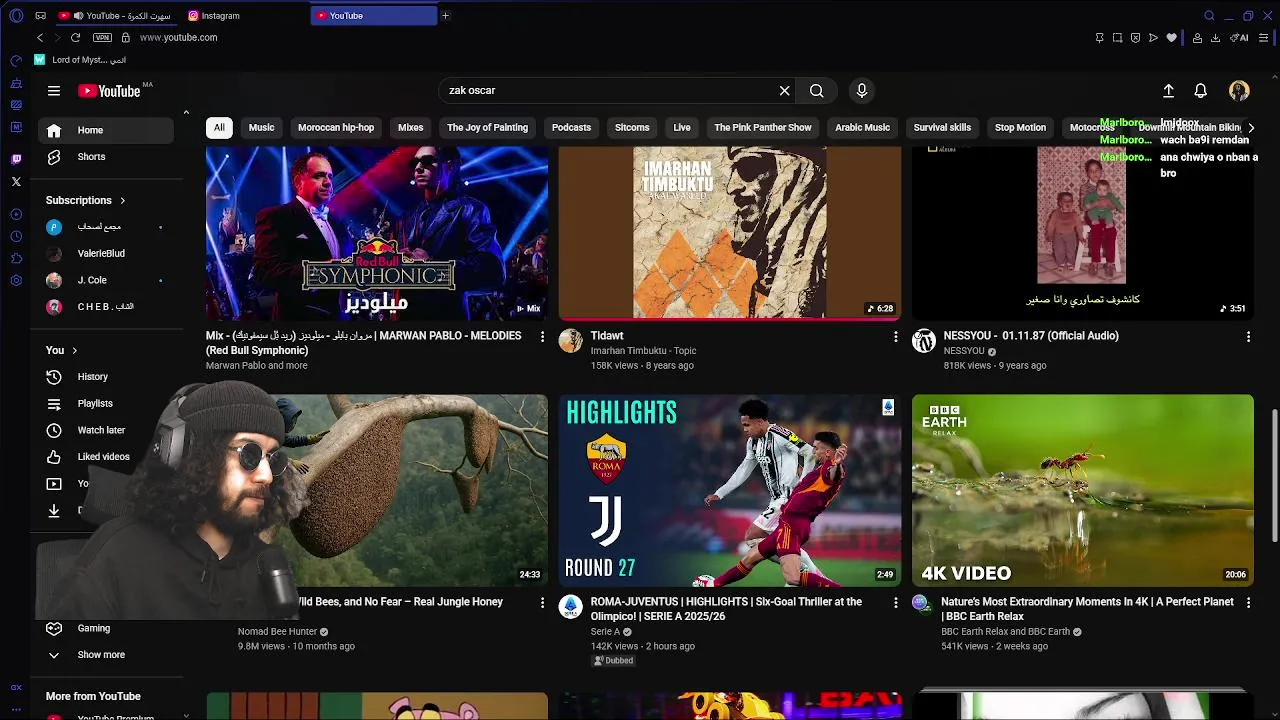Open options menu for Marwan Pablo mix
This screenshot has width=1280, height=720.
click(542, 338)
